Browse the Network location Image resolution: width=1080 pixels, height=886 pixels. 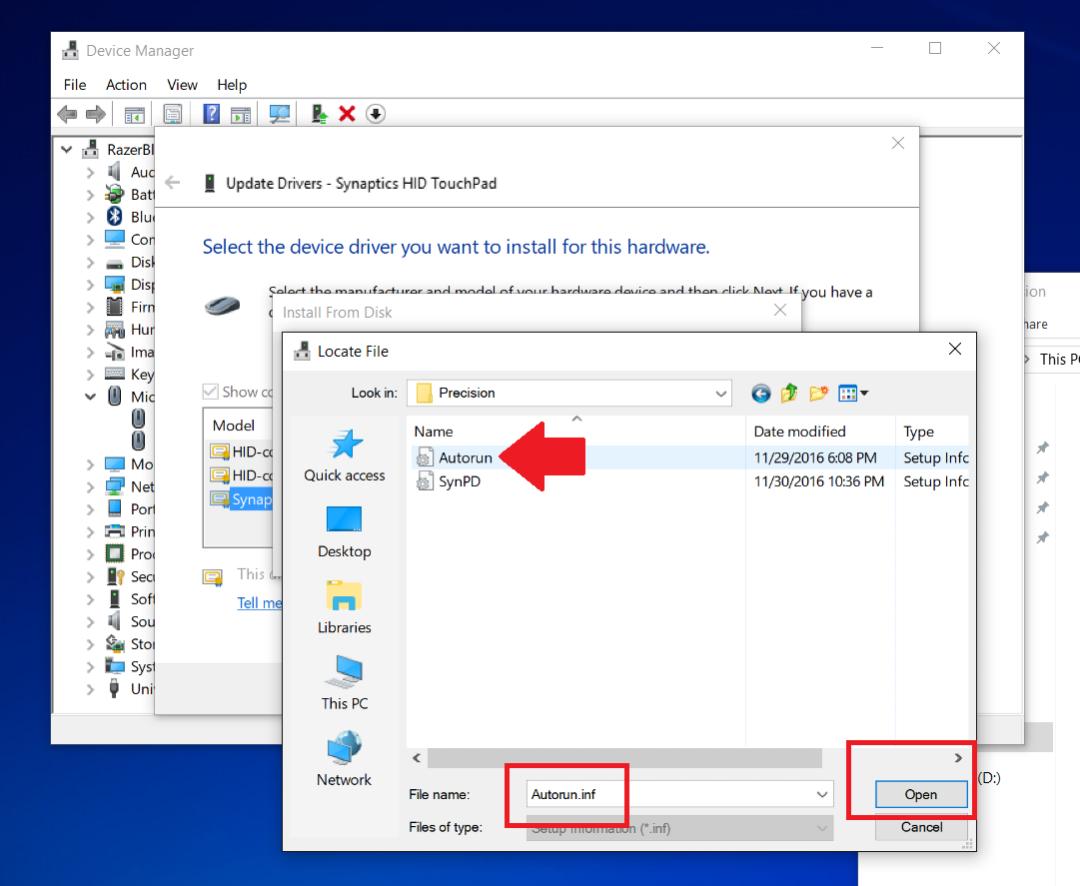344,760
